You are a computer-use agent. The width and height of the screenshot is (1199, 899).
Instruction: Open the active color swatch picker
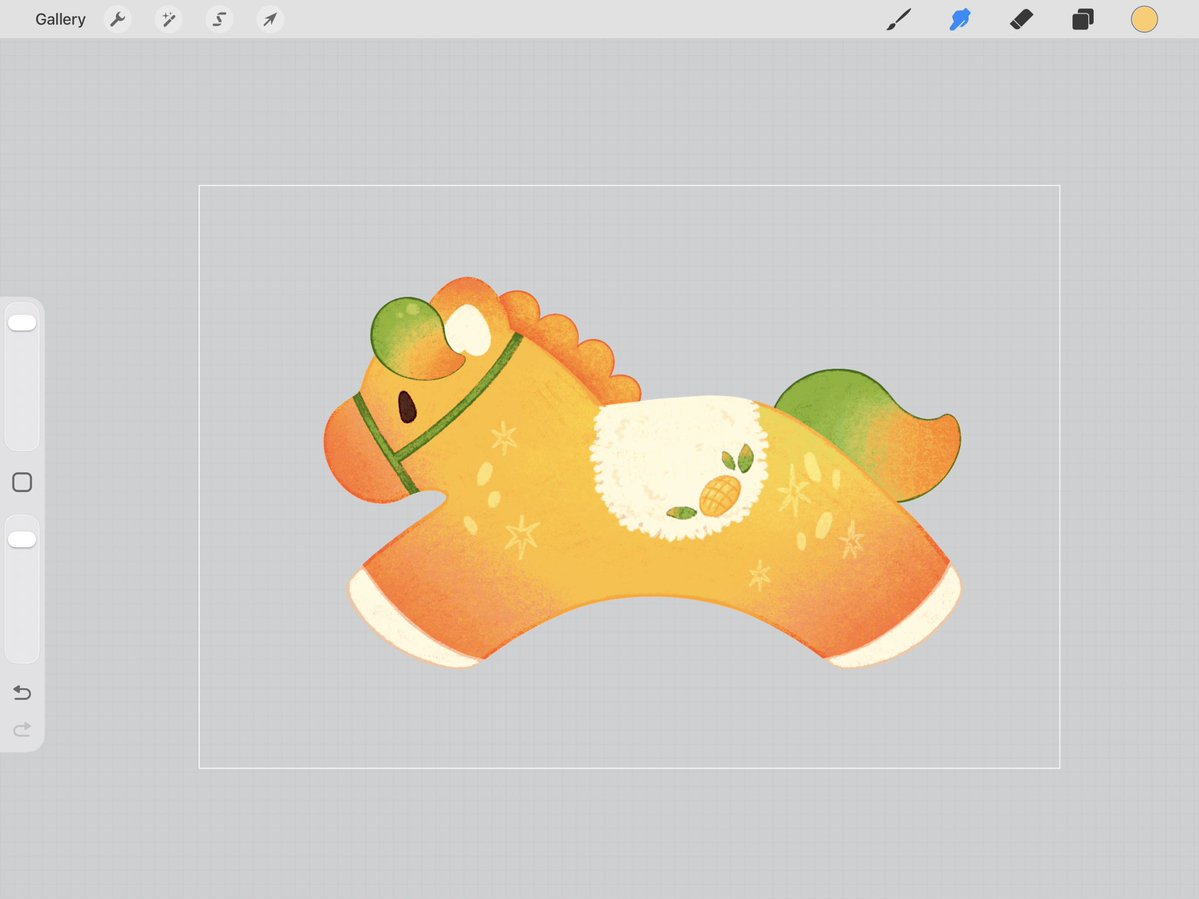click(1143, 19)
